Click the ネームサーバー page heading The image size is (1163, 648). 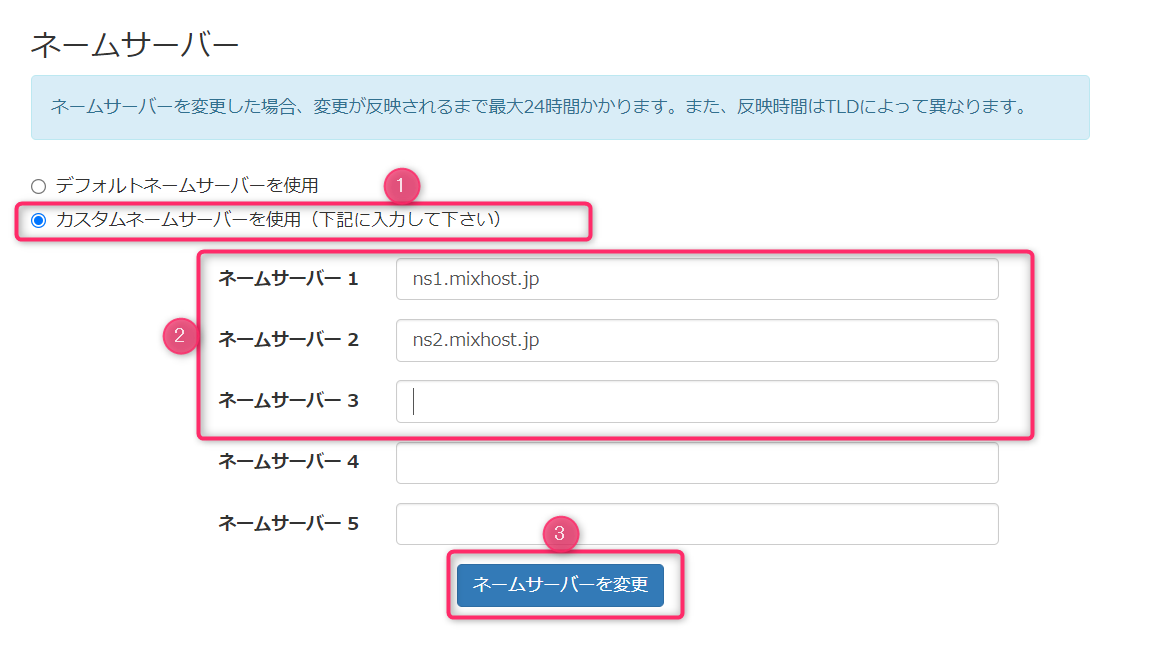[x=134, y=44]
